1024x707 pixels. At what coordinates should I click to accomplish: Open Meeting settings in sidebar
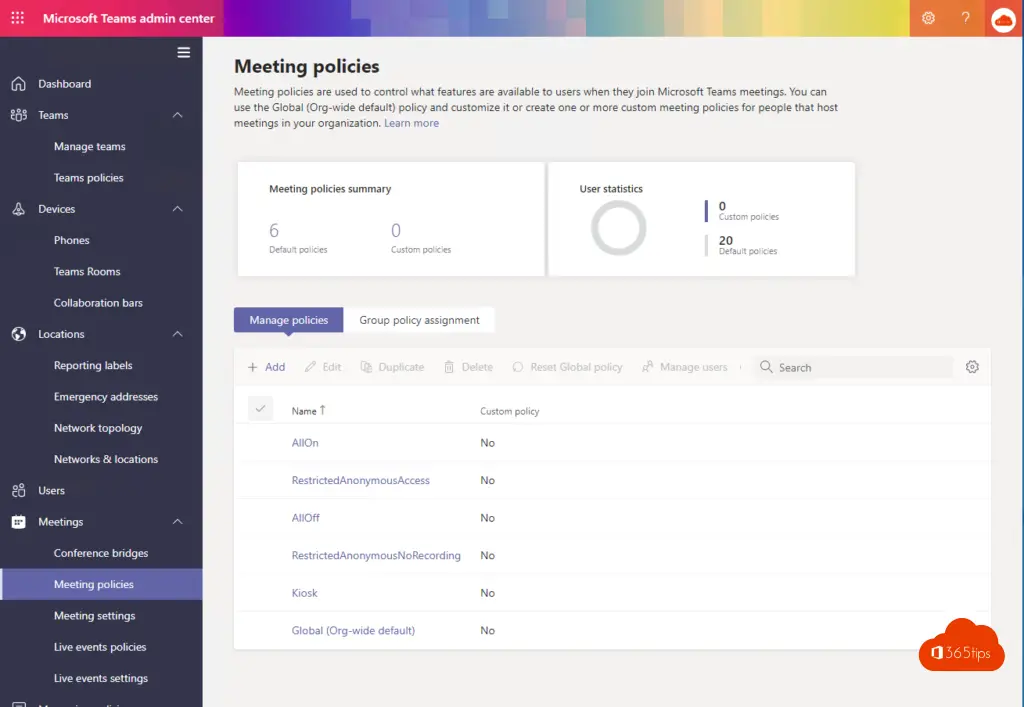[94, 616]
